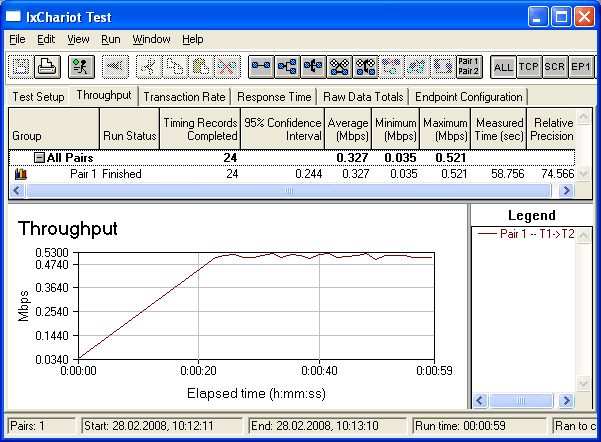
Task: Click the Run test running-man icon
Action: pos(81,67)
